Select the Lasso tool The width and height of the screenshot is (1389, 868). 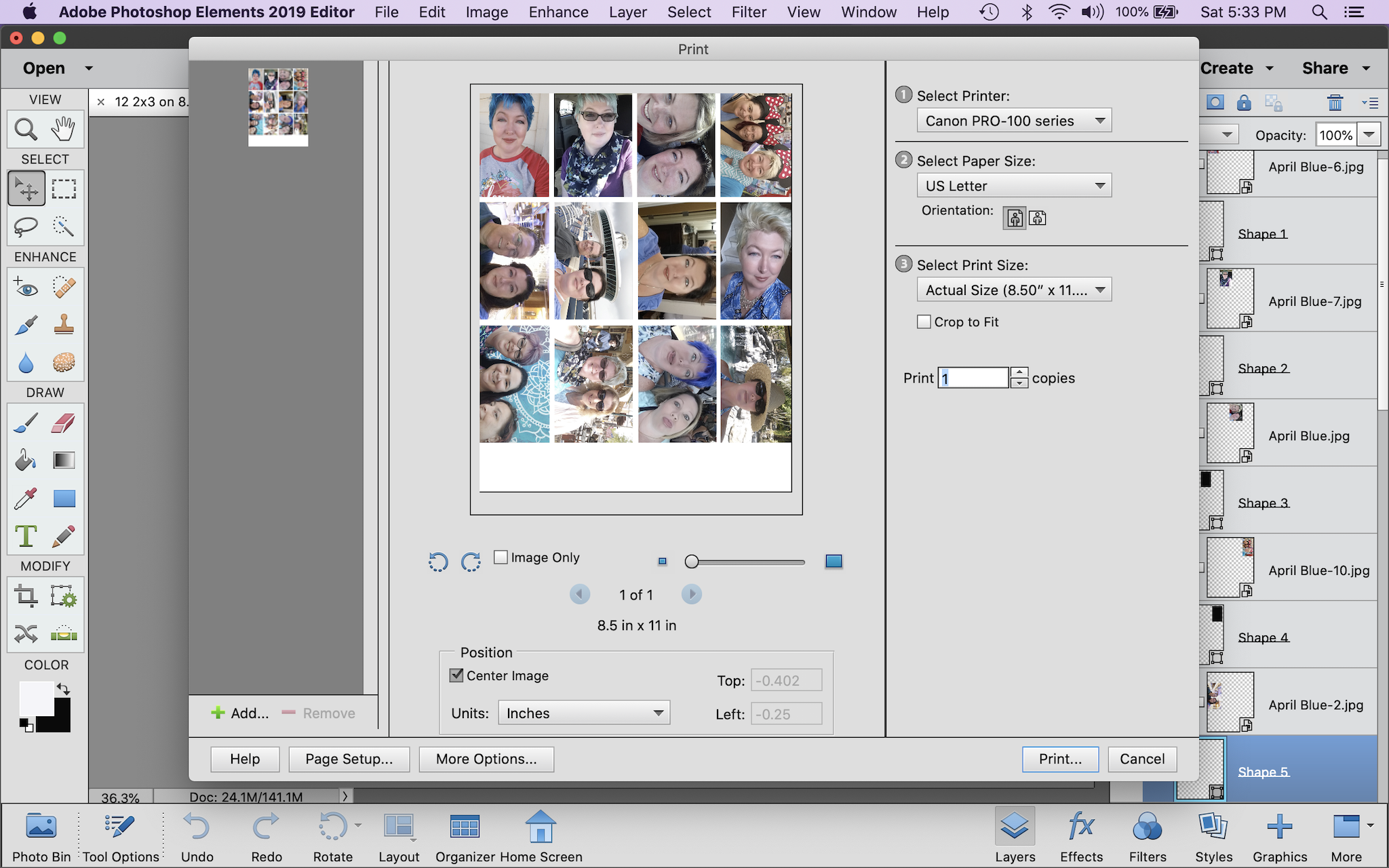[24, 226]
